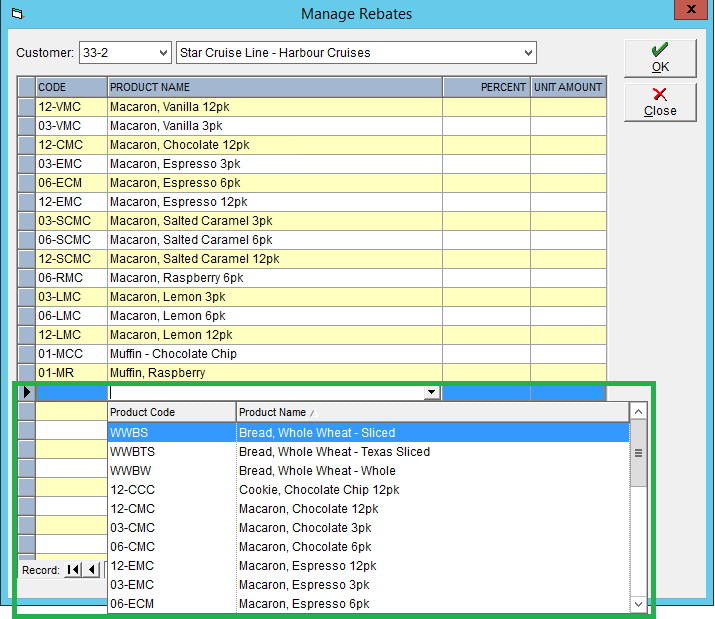This screenshot has height=619, width=715.
Task: Choose Bread, Whole Wheat - Whole option
Action: 368,471
